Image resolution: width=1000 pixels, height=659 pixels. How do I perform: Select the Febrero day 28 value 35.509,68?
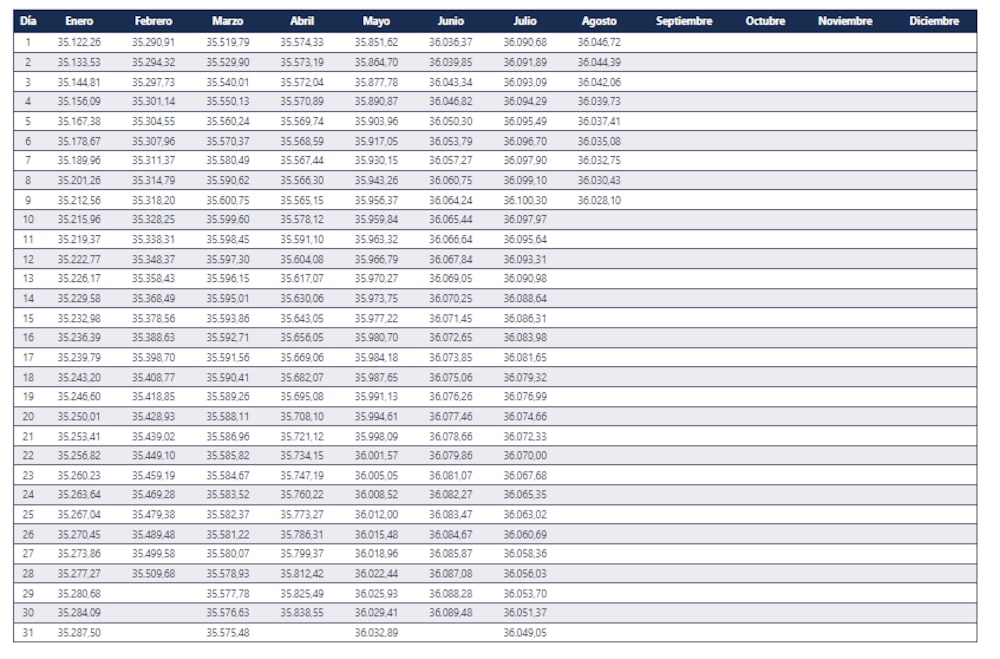(x=153, y=573)
